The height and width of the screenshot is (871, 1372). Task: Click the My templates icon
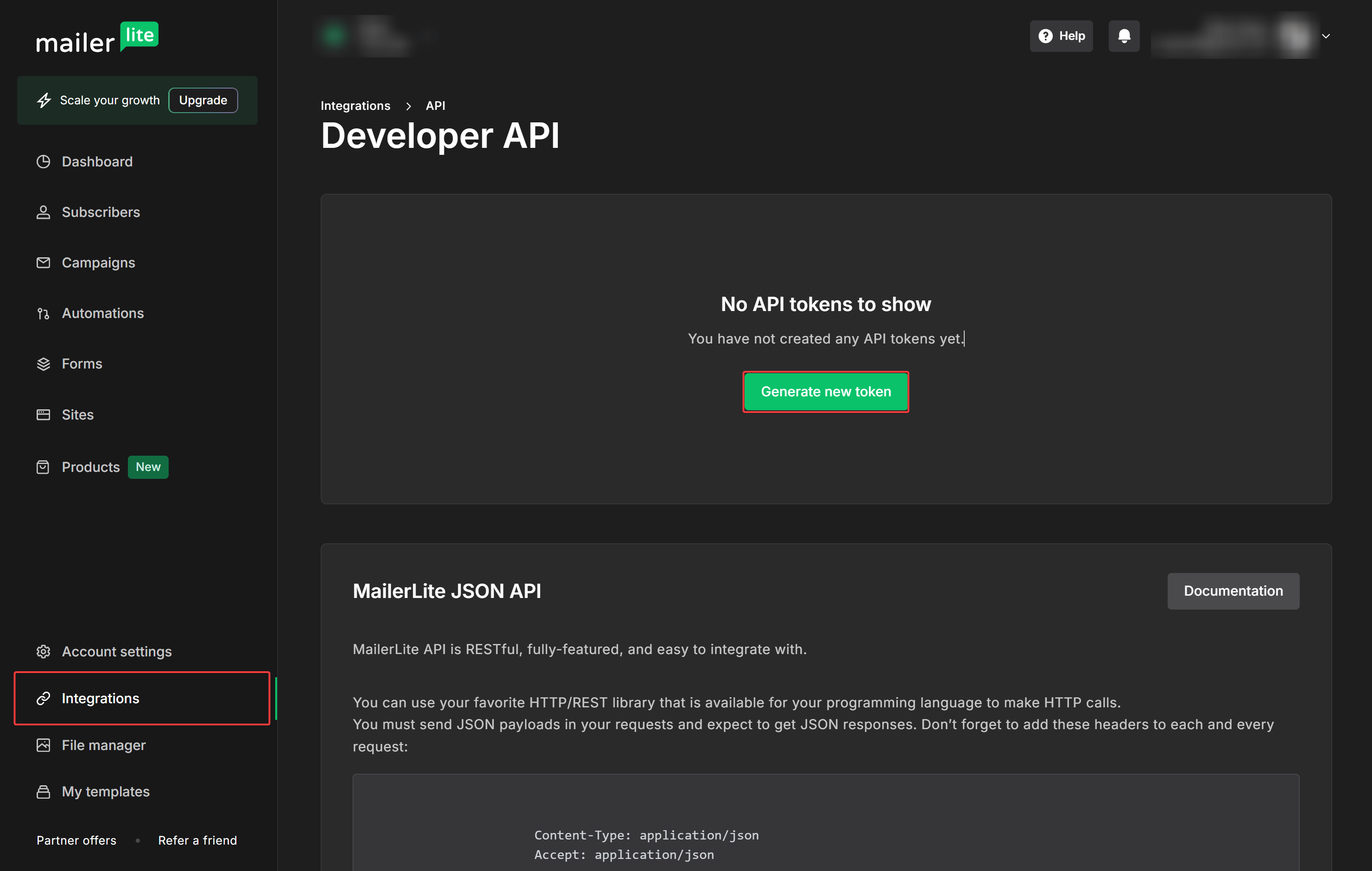[x=43, y=792]
